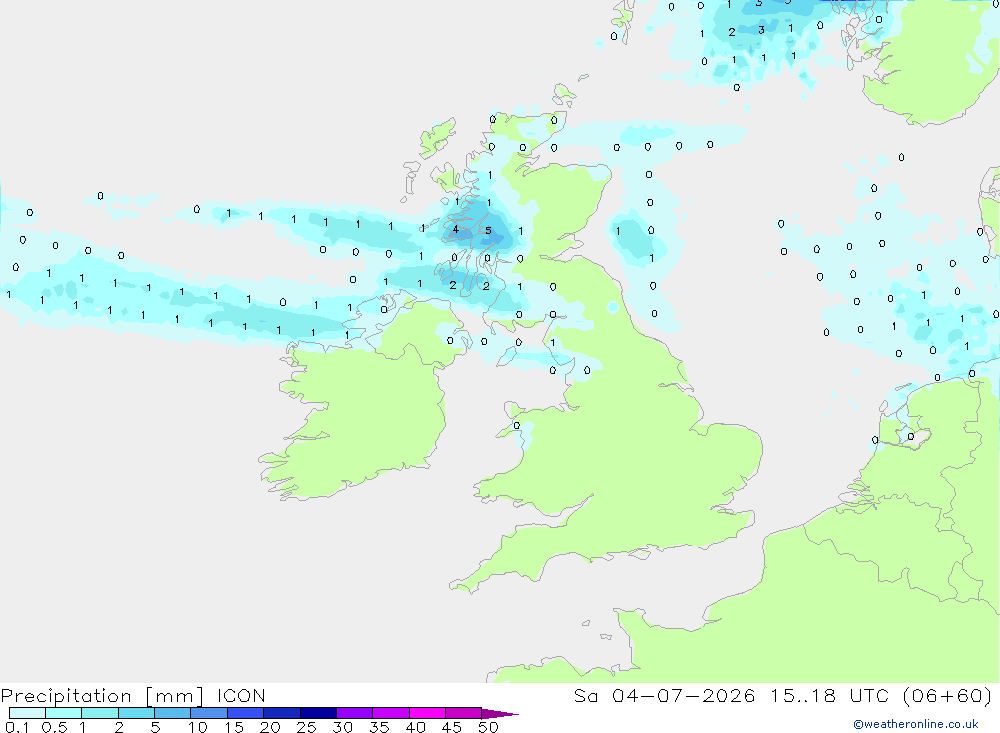Click the "0.1" label under the colour scale
1000x733 pixels.
(17, 727)
